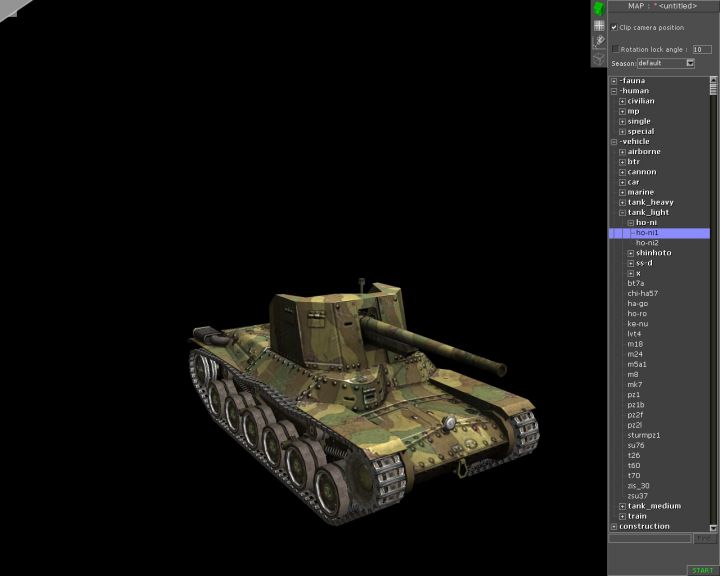The width and height of the screenshot is (720, 576).
Task: Select ho-ni2 in the tree
Action: 647,243
